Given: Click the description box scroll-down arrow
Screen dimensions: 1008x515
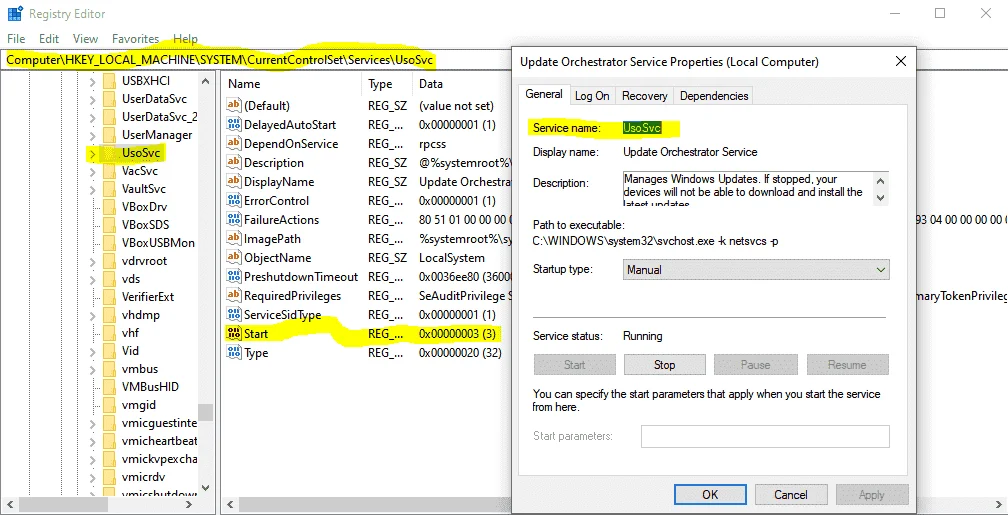Looking at the screenshot, I should pyautogui.click(x=881, y=198).
